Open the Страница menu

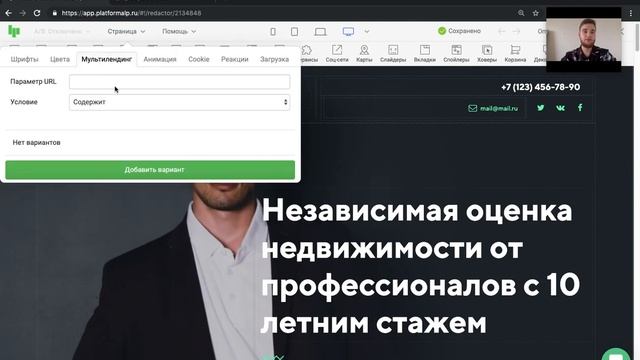point(126,31)
